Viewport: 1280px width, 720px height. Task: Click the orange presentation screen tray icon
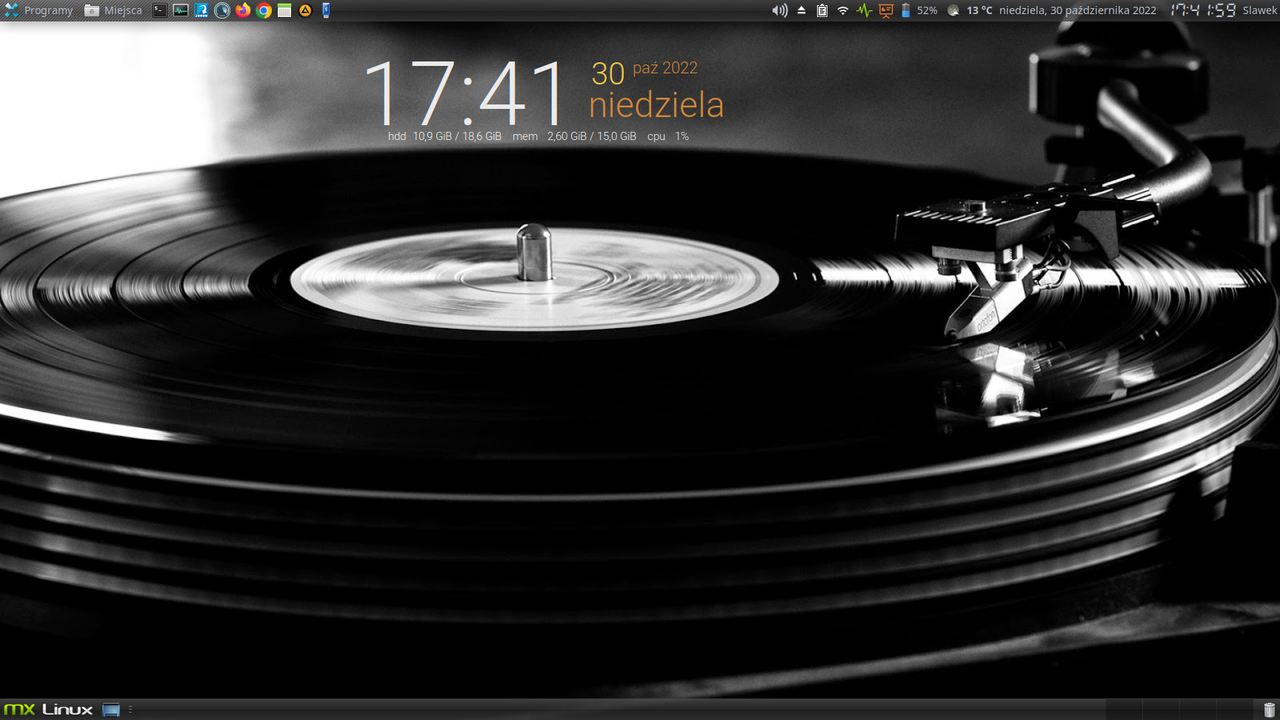pos(885,10)
